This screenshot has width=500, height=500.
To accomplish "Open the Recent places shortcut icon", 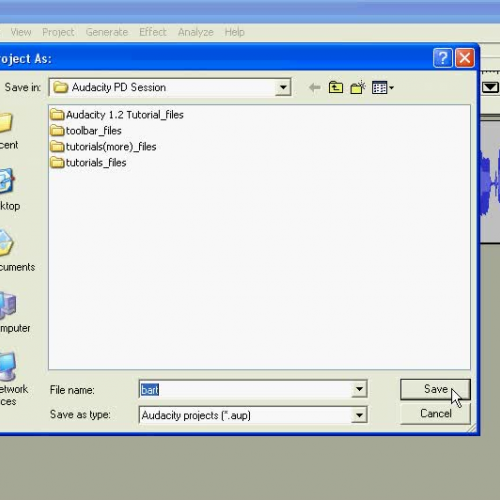I will tap(6, 123).
